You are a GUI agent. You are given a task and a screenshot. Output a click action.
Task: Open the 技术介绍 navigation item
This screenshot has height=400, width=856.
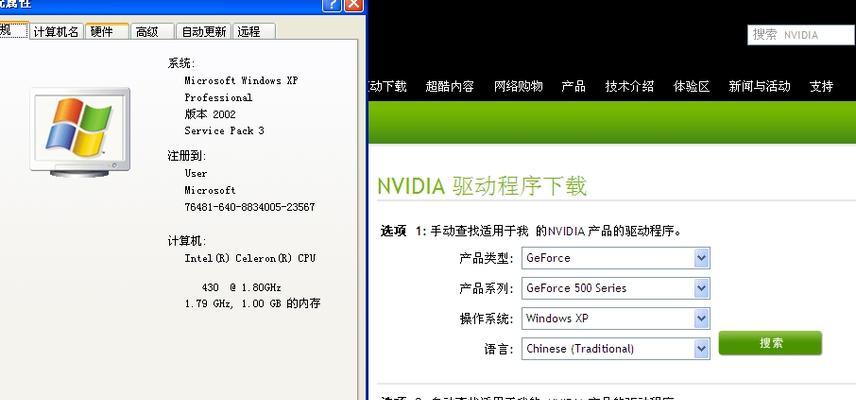coord(629,86)
